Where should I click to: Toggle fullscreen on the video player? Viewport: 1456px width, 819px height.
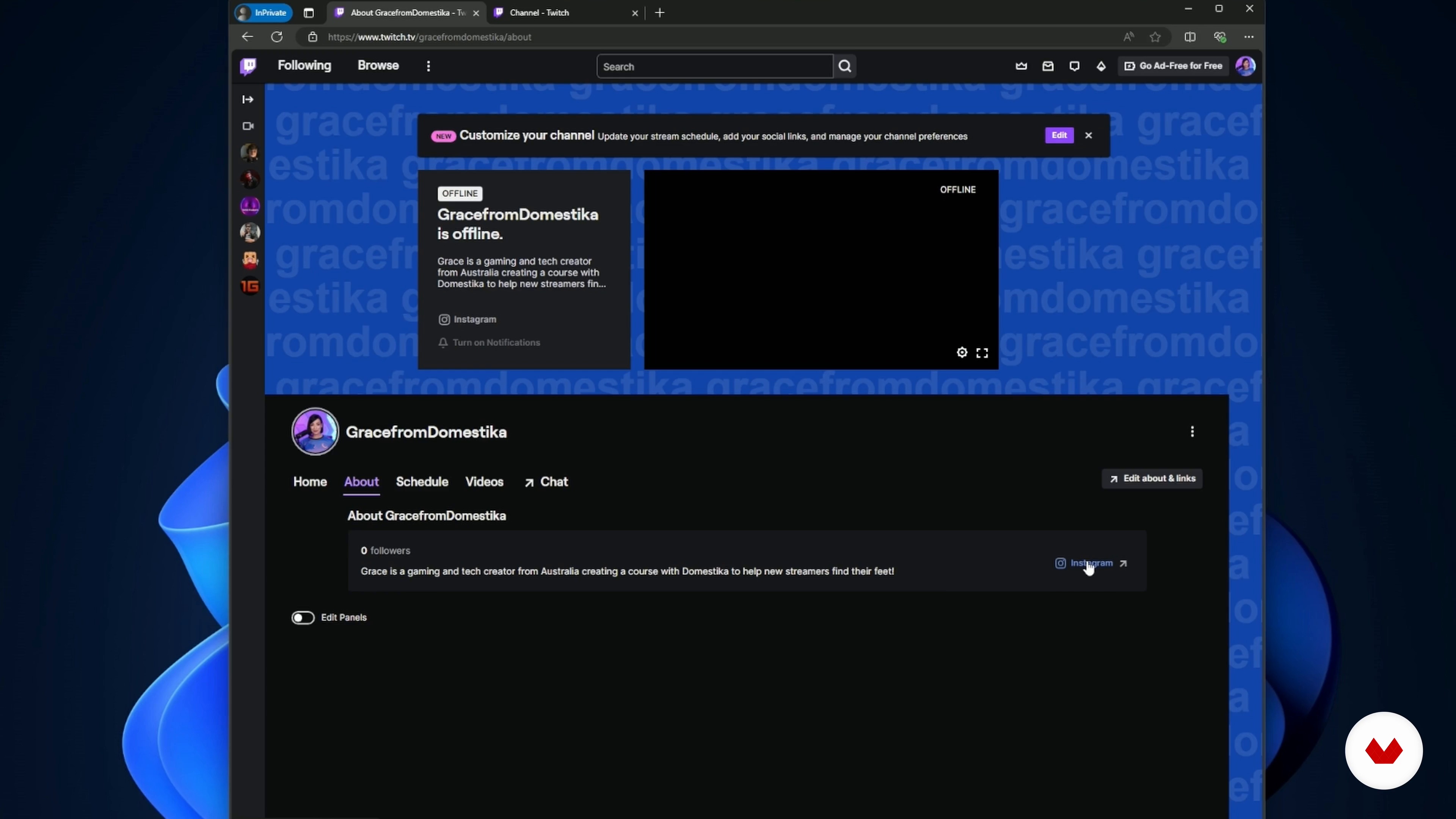(982, 353)
